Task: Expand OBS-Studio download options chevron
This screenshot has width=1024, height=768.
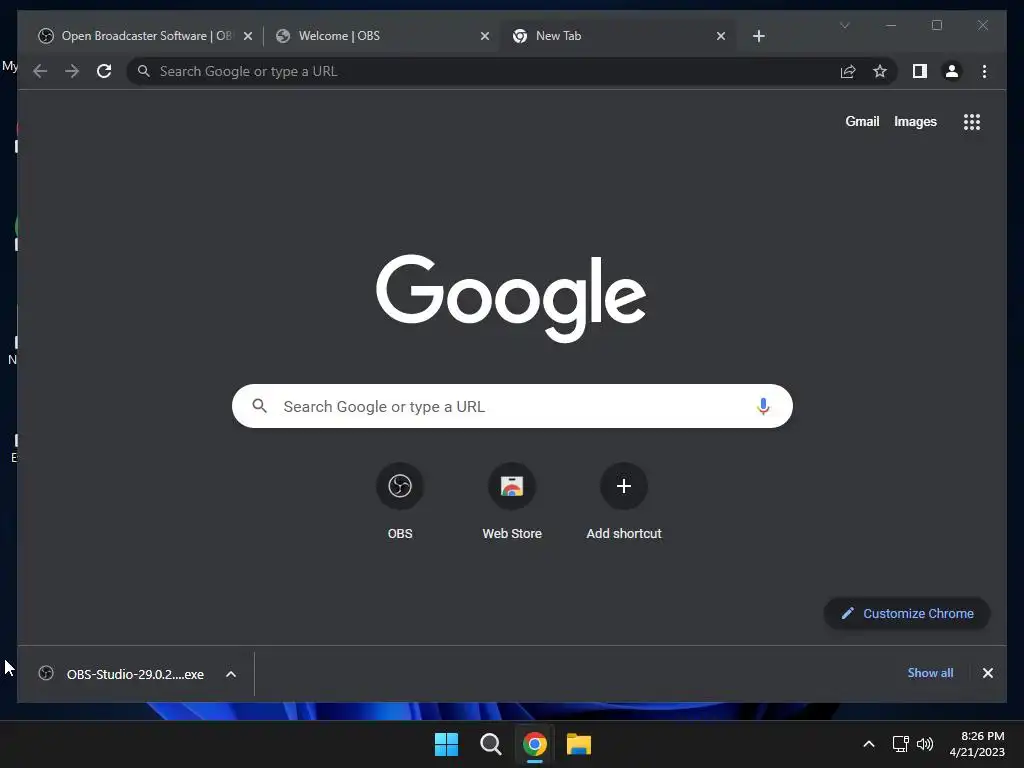Action: coord(231,674)
